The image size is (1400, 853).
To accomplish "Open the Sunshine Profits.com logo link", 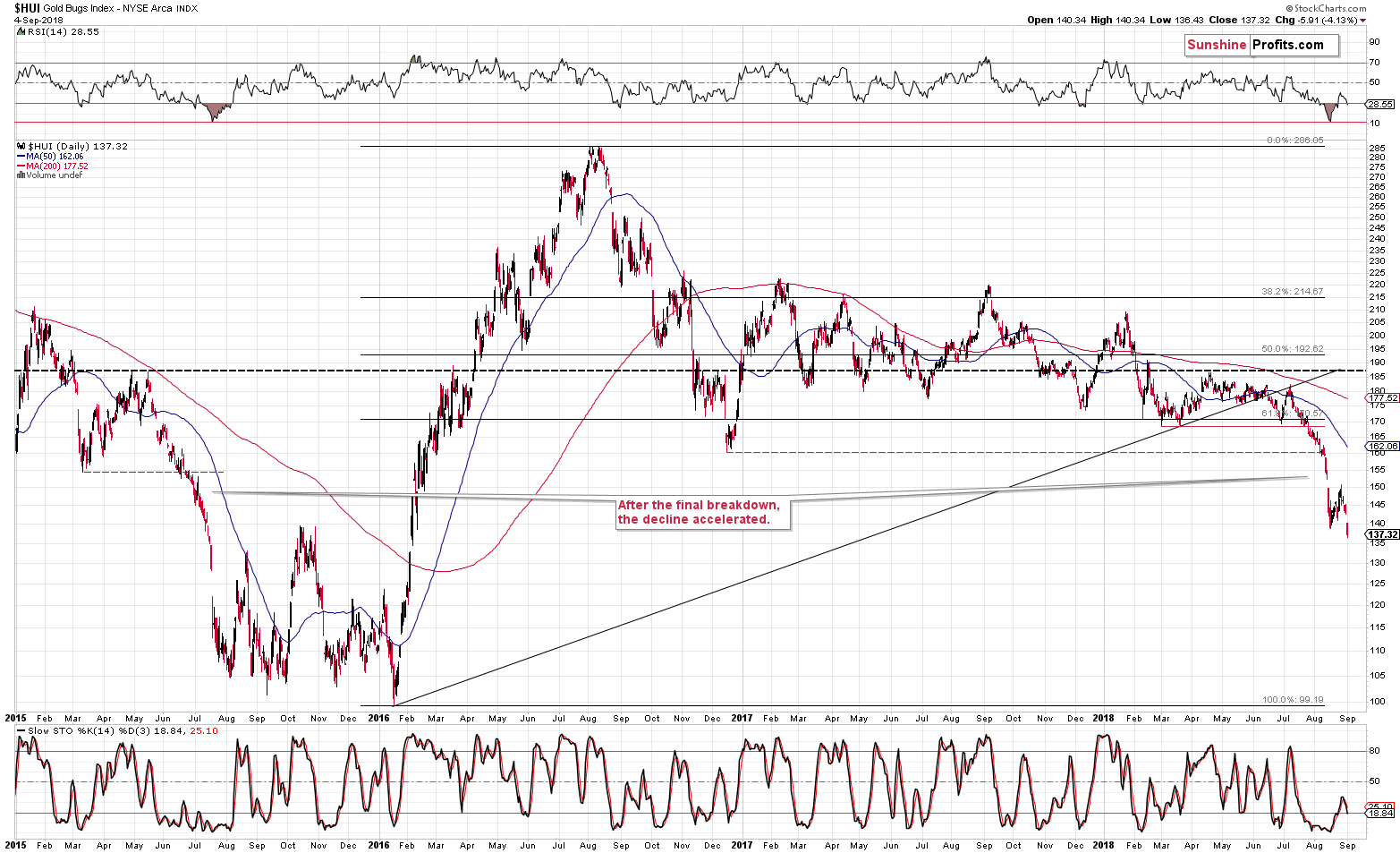I will [x=1261, y=45].
